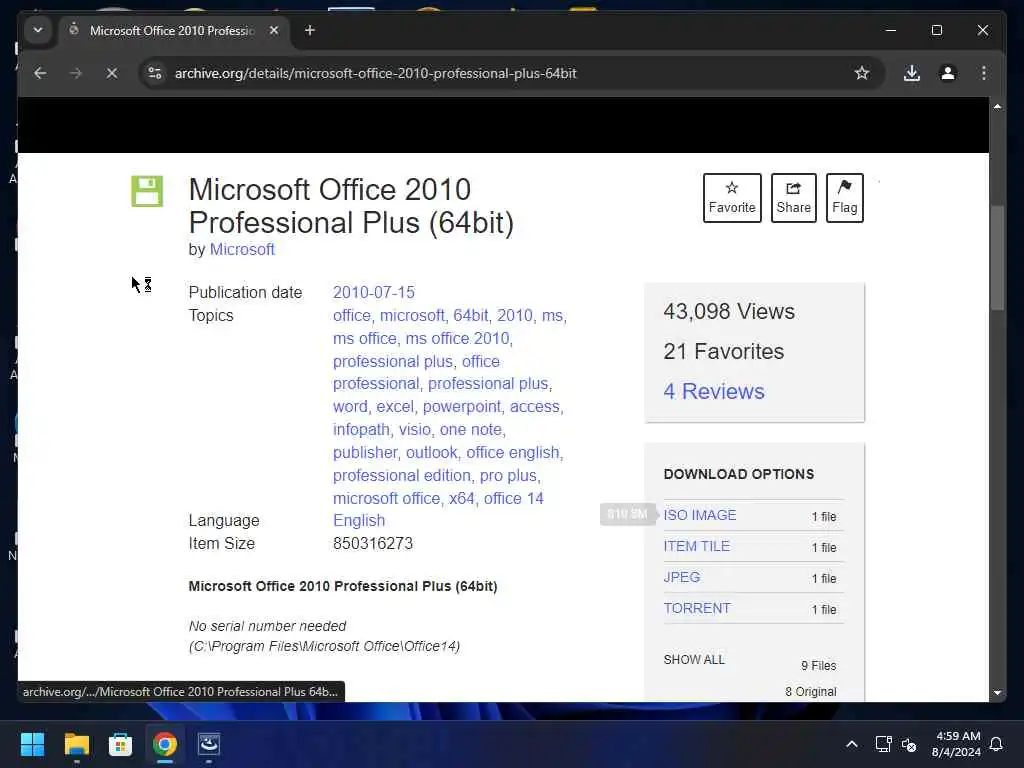
Task: Click the back navigation arrow
Action: pos(40,73)
